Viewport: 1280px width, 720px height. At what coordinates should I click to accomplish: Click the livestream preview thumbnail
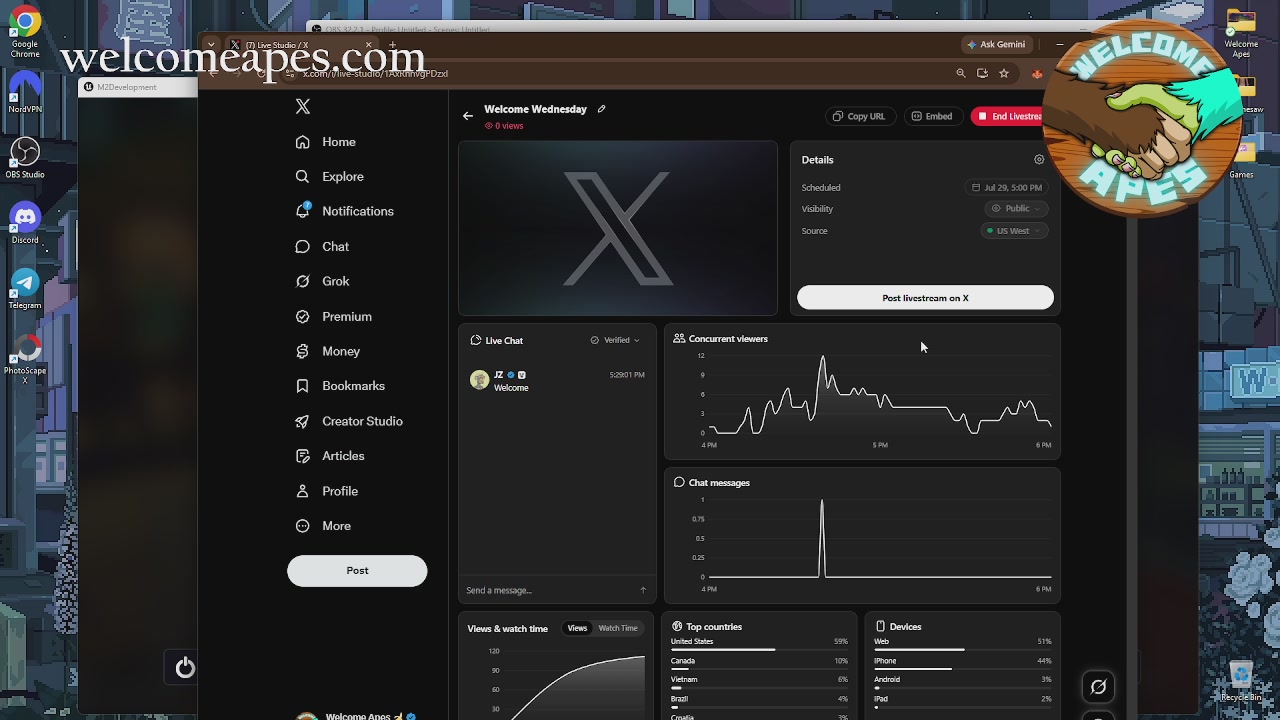pos(618,228)
